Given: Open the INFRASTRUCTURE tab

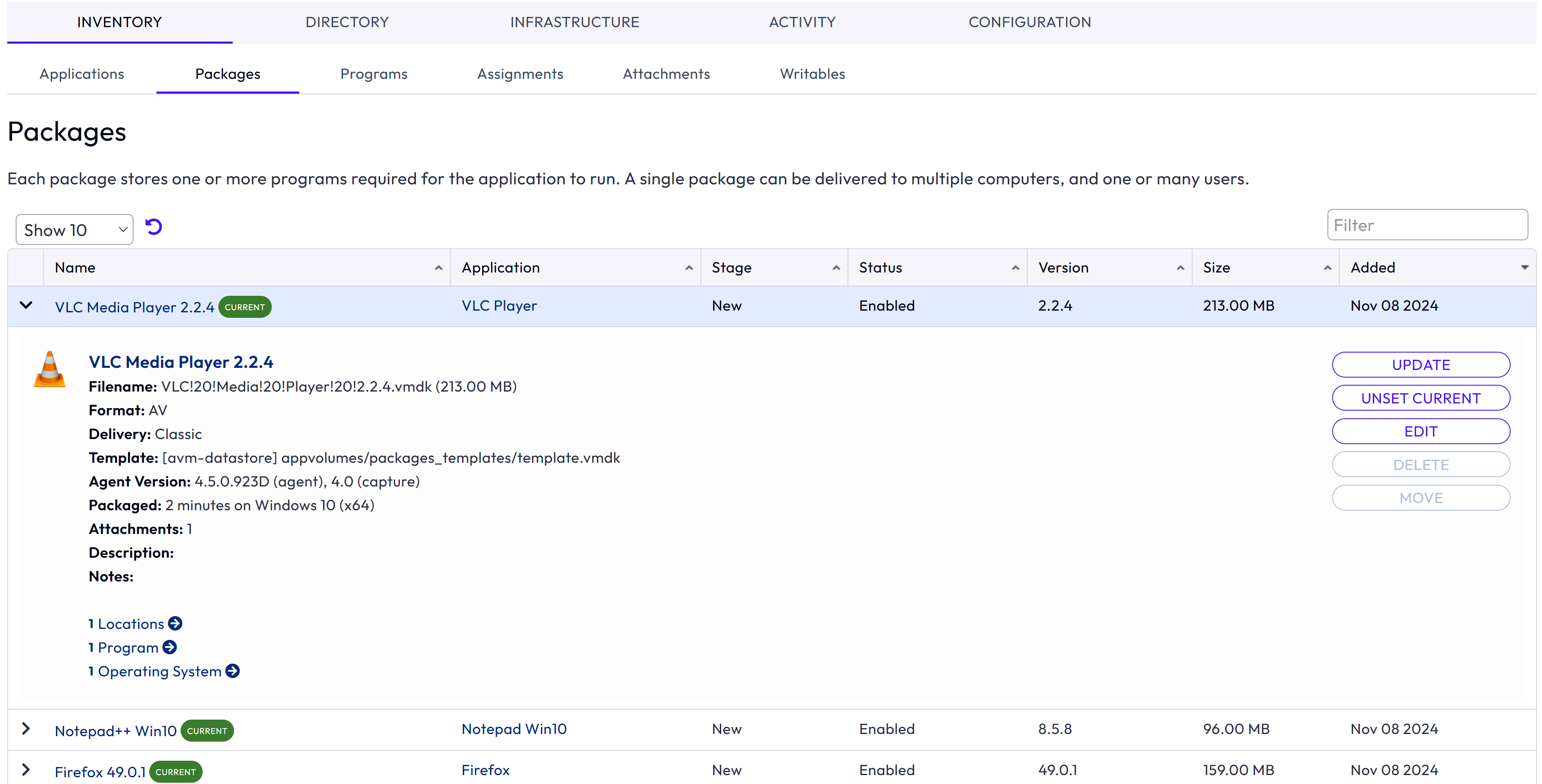Looking at the screenshot, I should [x=574, y=22].
